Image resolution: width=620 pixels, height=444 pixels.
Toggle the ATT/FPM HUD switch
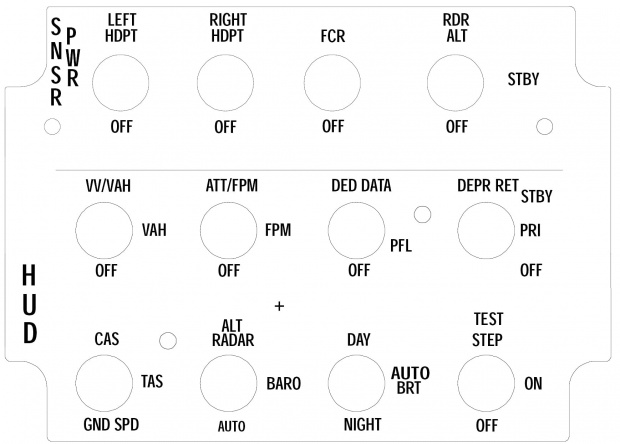tap(228, 229)
